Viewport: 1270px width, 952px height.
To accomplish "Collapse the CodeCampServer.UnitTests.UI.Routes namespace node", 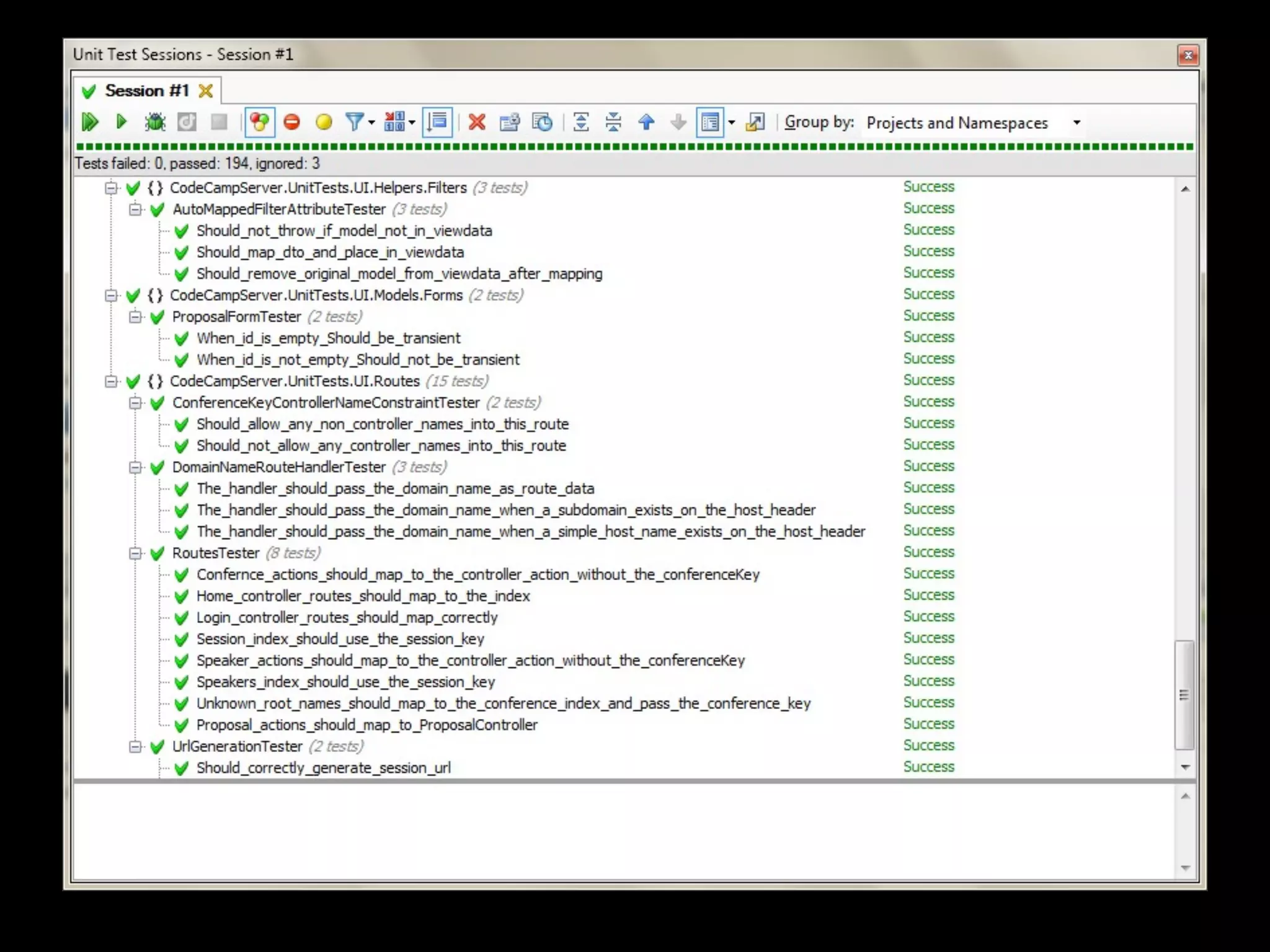I will pos(110,381).
